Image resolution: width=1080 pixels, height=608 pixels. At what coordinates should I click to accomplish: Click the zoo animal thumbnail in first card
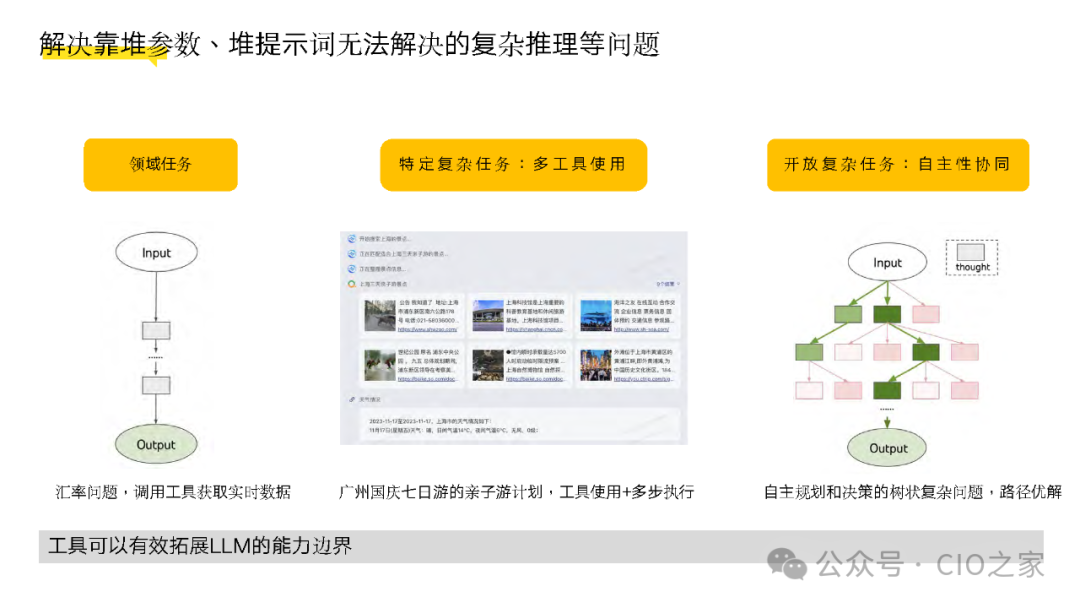(x=380, y=316)
